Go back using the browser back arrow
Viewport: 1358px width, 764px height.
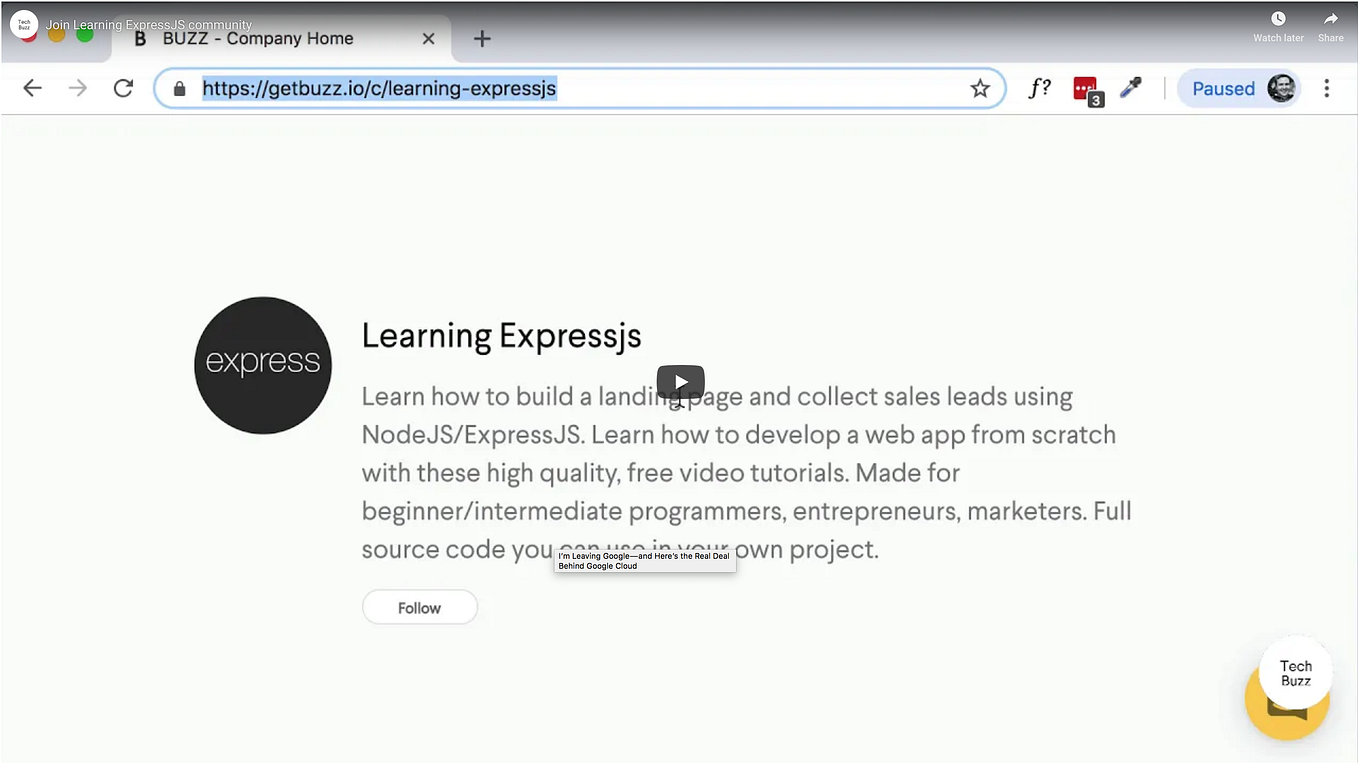[x=32, y=88]
